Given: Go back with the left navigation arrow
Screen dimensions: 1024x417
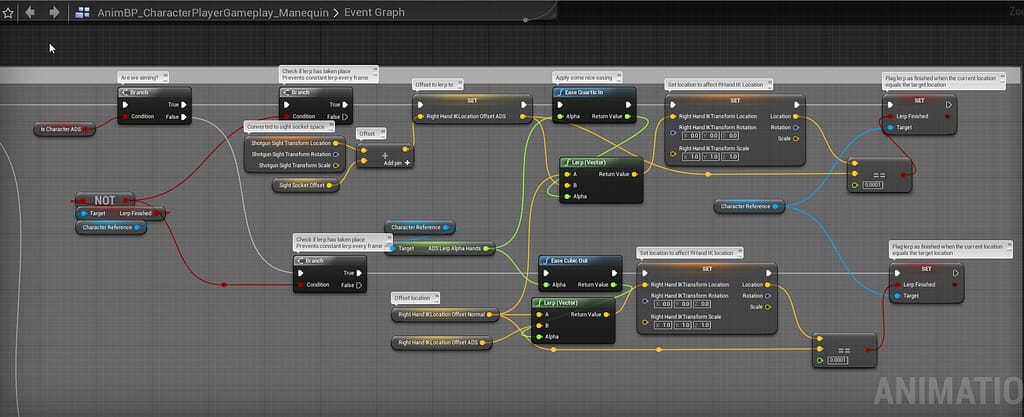Looking at the screenshot, I should 29,12.
